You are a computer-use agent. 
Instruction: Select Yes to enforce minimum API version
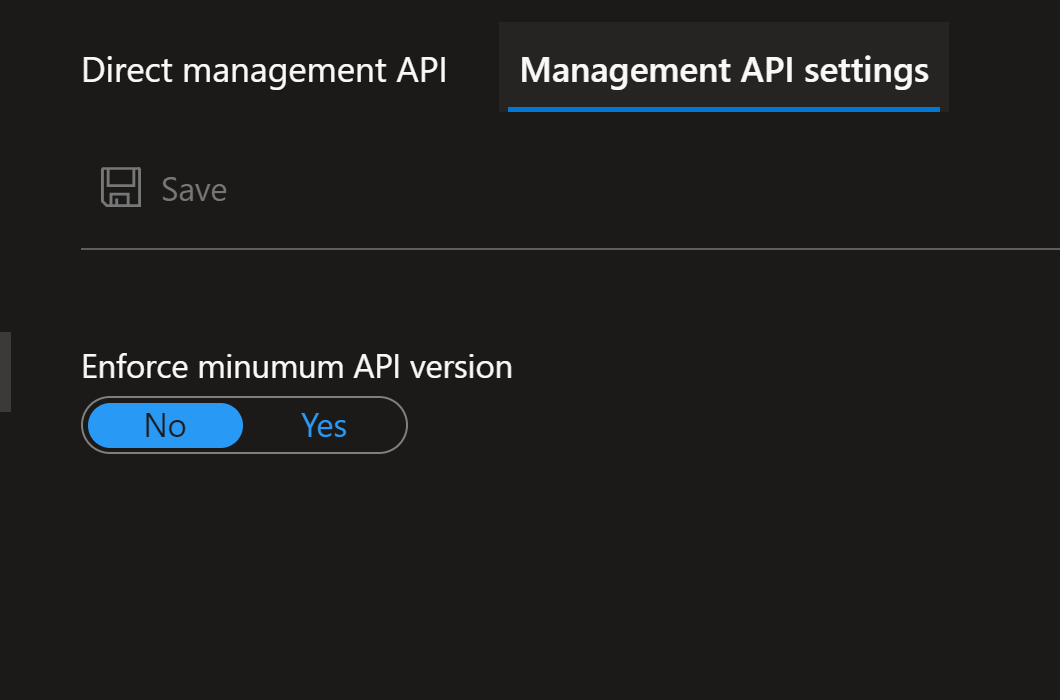(324, 426)
